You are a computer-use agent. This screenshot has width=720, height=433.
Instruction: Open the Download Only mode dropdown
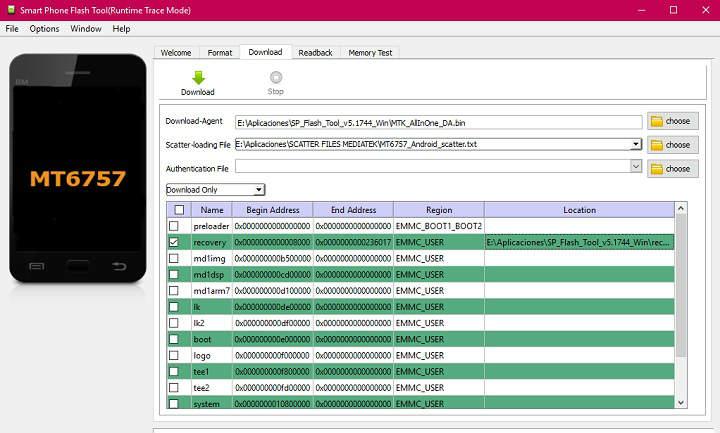(x=215, y=190)
